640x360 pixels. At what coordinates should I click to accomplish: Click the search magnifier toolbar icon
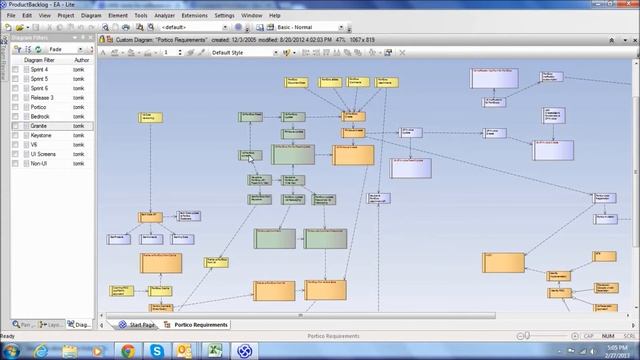[151, 27]
